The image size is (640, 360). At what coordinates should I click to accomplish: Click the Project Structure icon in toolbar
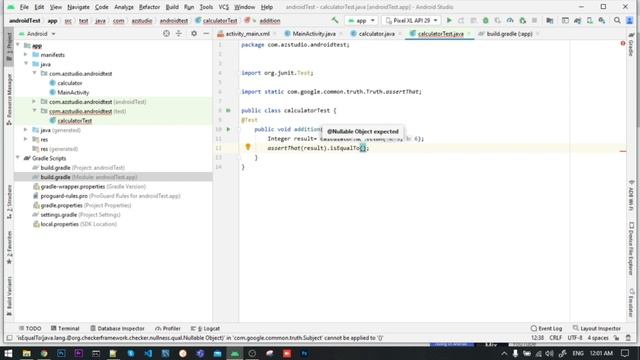[550, 20]
